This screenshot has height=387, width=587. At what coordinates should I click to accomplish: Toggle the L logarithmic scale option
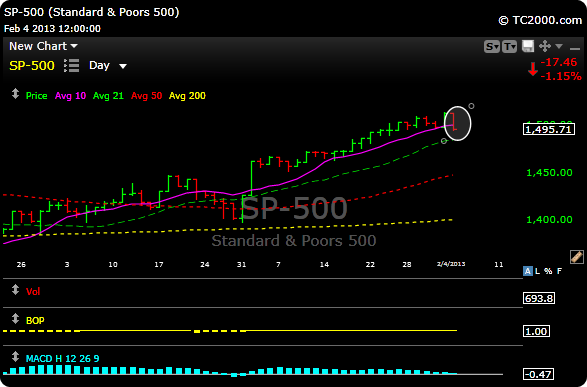[x=538, y=271]
